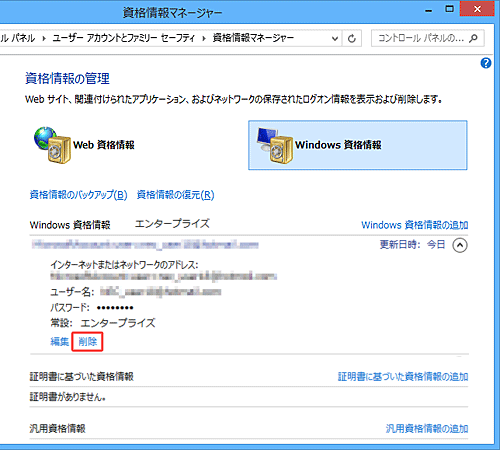Click 資格情報のバックアップ(B) link

(x=79, y=195)
